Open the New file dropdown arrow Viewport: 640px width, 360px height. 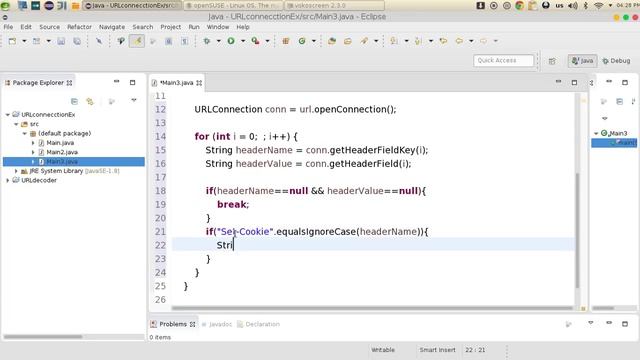tap(24, 41)
